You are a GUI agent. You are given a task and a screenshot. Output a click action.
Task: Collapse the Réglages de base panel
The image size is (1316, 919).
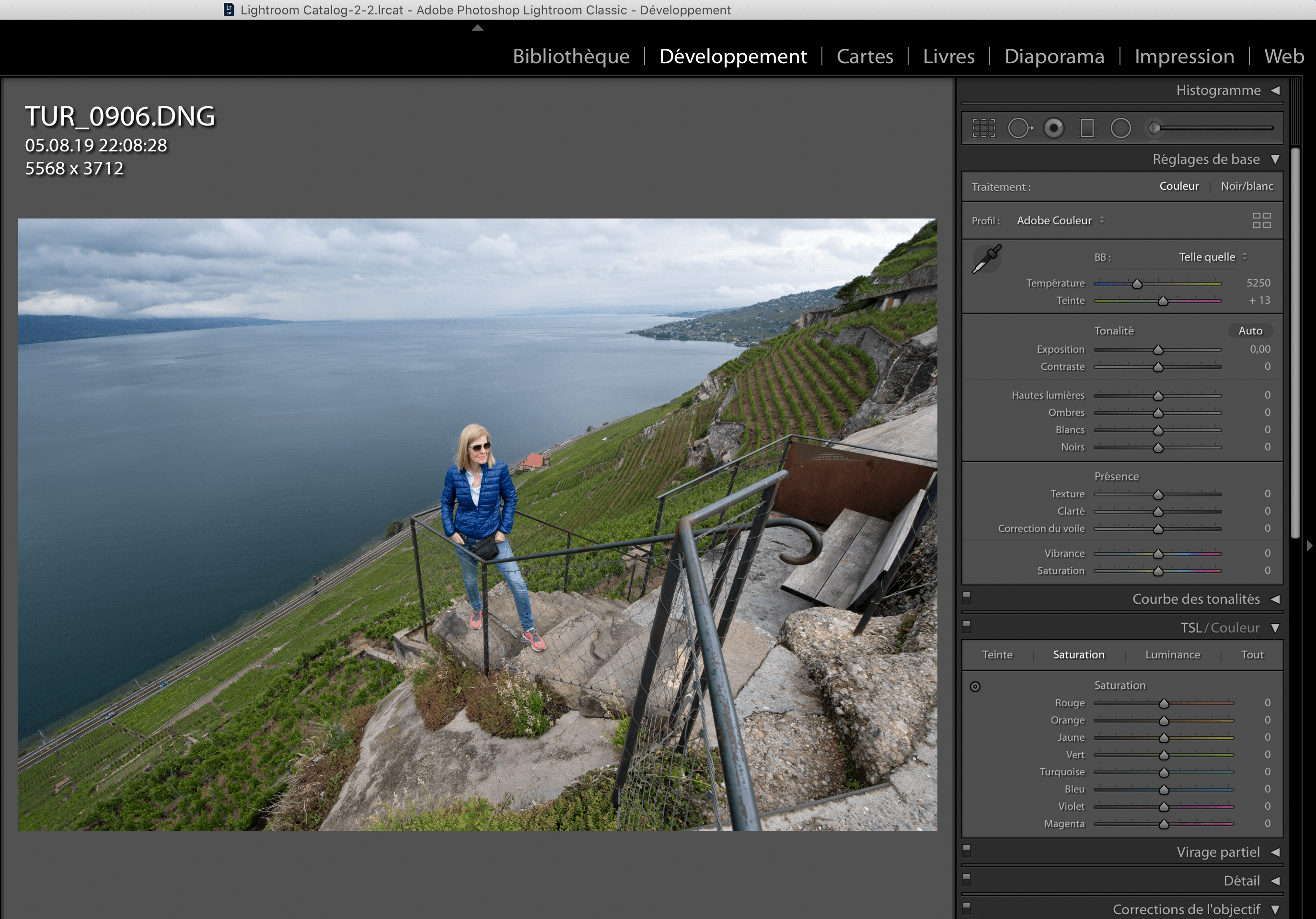(x=1275, y=159)
